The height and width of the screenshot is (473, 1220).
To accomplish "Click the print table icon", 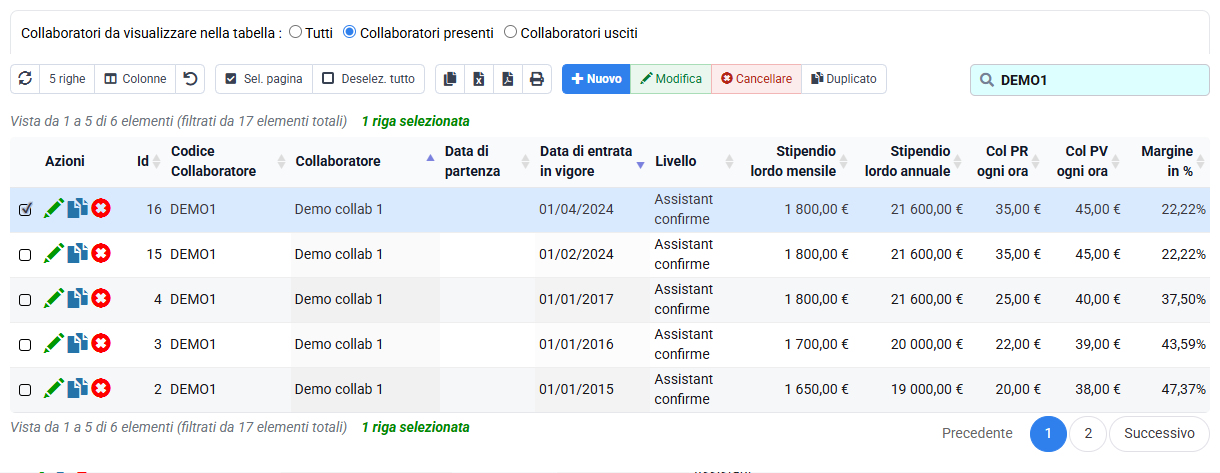I will tap(537, 79).
